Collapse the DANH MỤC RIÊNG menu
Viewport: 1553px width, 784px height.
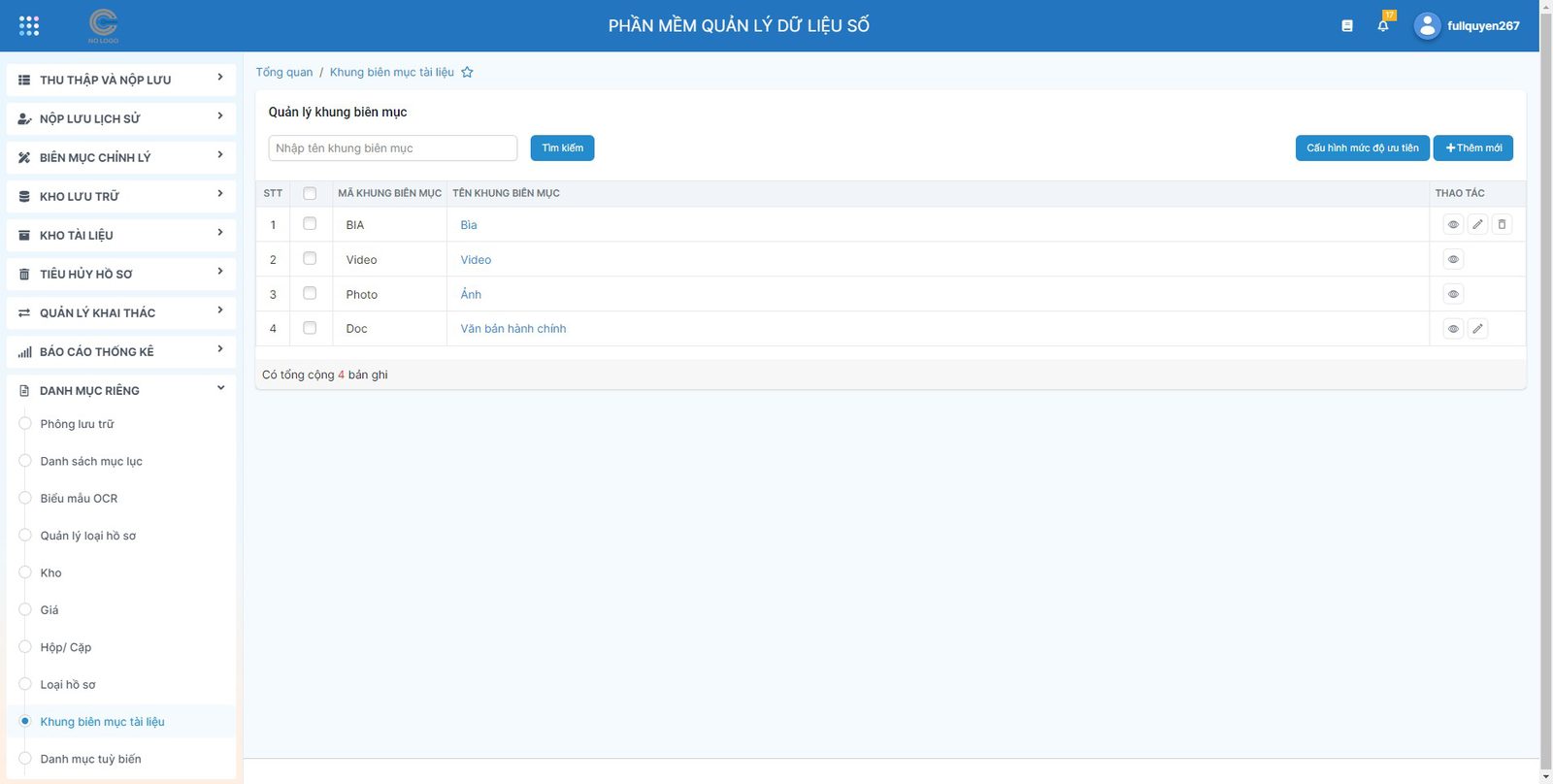tap(120, 390)
